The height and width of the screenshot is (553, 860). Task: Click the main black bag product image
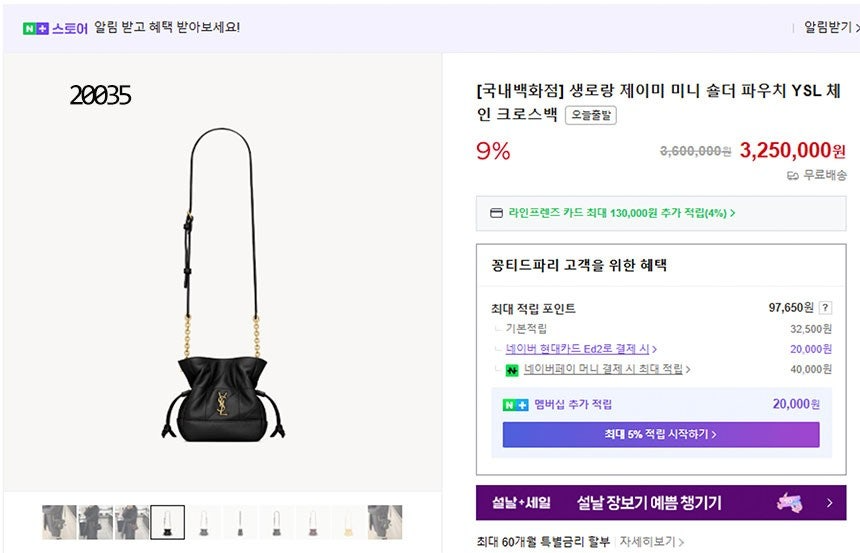pos(222,285)
